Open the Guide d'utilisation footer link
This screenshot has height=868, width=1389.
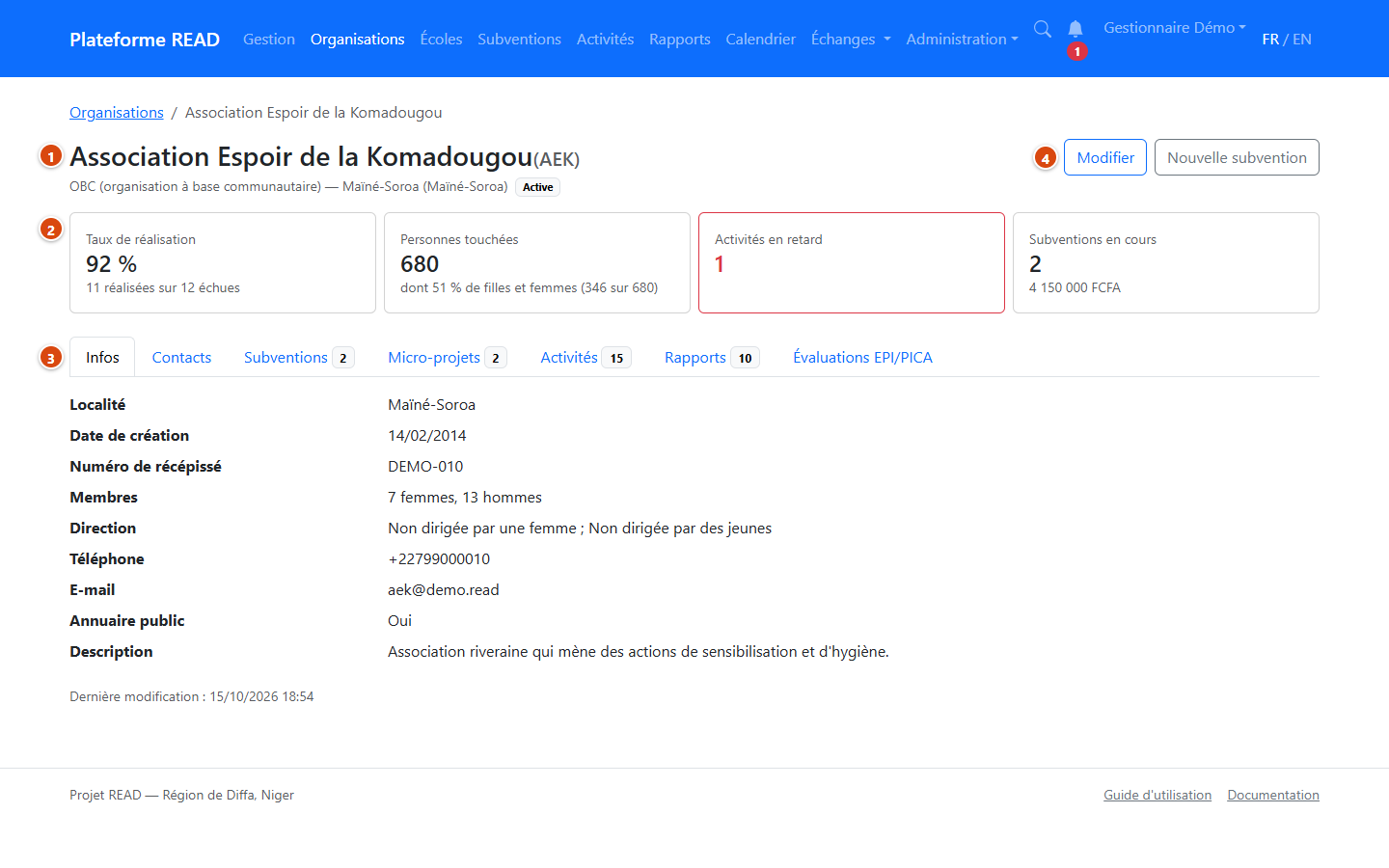(1157, 795)
